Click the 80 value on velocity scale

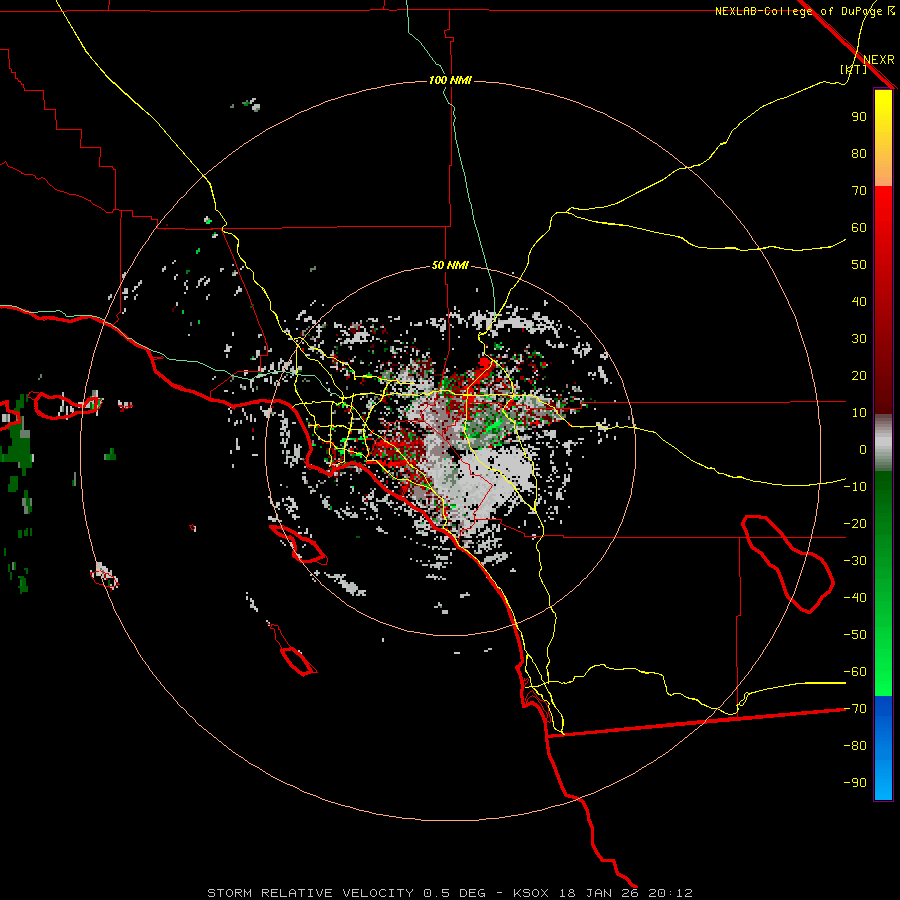tap(859, 153)
